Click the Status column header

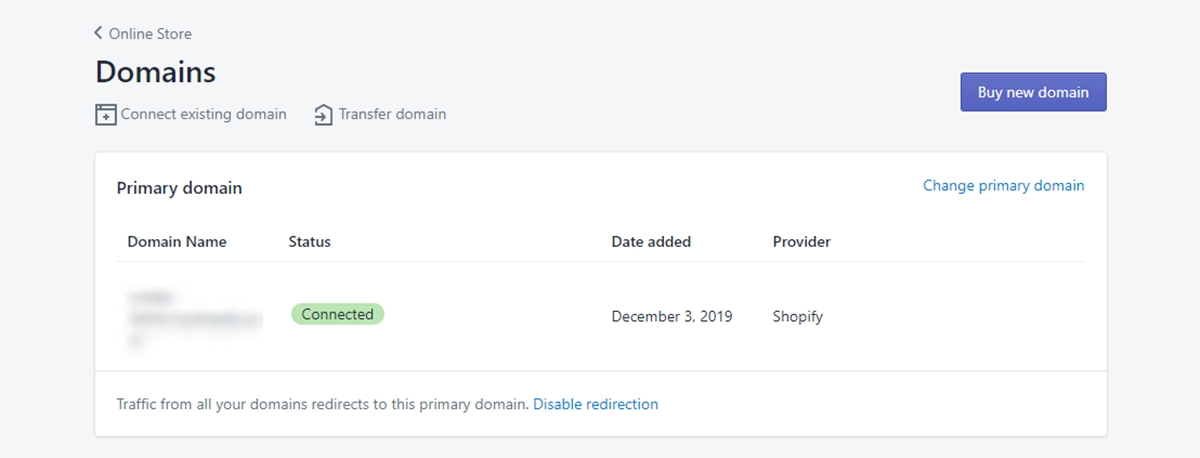(x=309, y=241)
